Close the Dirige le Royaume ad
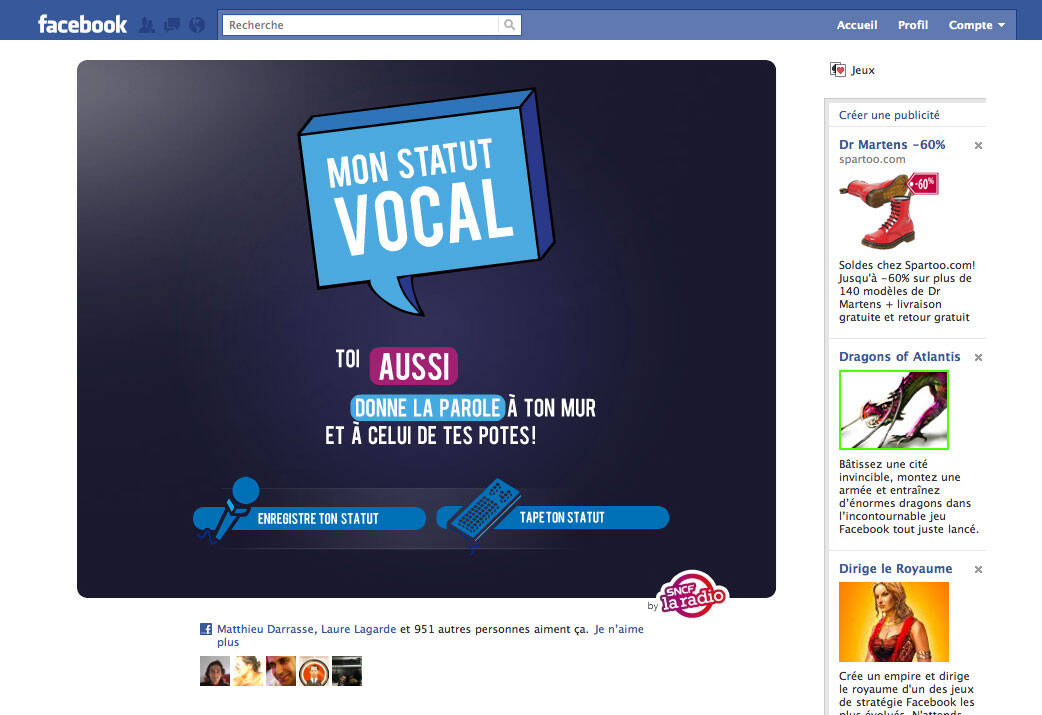The width and height of the screenshot is (1042, 715). (978, 569)
